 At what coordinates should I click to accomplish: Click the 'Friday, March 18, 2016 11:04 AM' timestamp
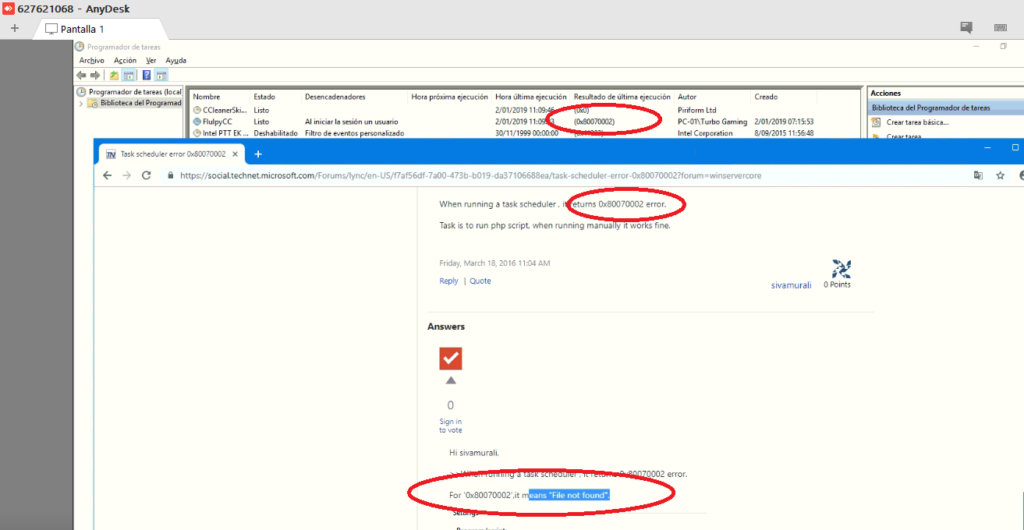pos(494,264)
